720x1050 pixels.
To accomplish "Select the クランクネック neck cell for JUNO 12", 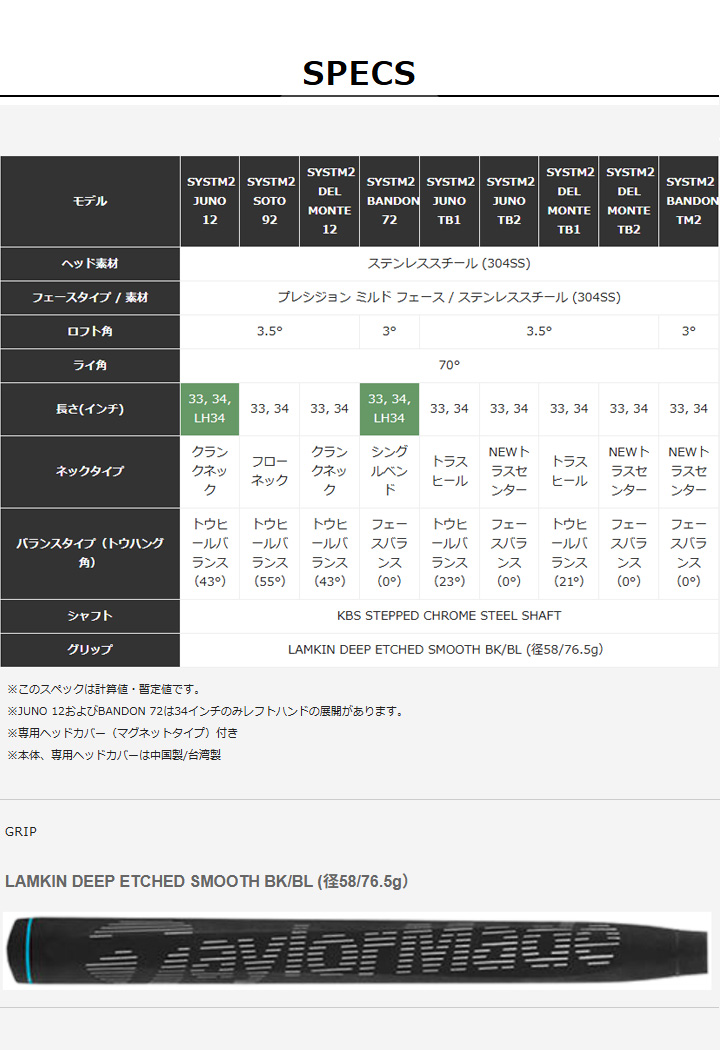I will (x=210, y=471).
